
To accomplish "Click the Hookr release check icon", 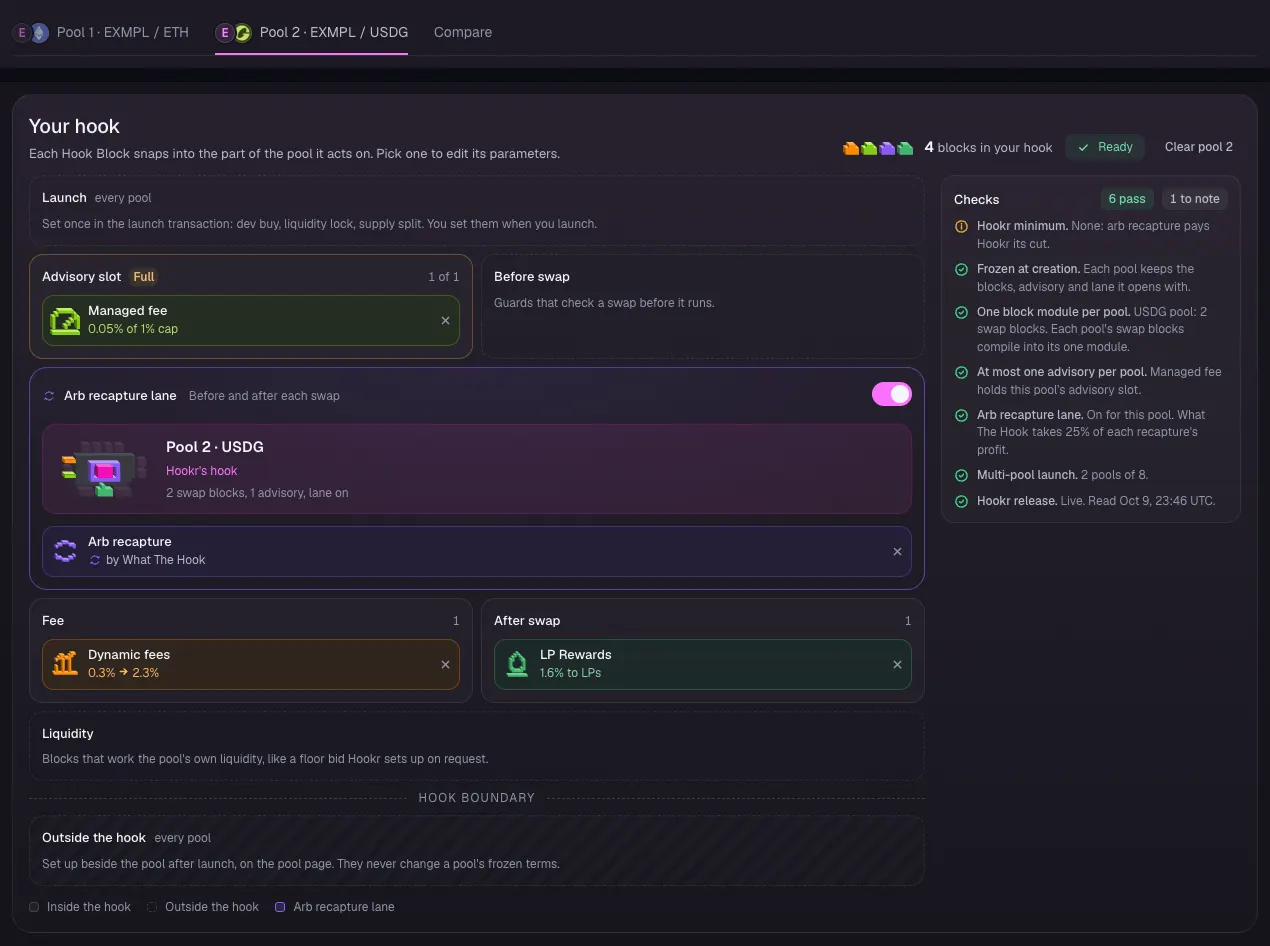I will coord(961,502).
